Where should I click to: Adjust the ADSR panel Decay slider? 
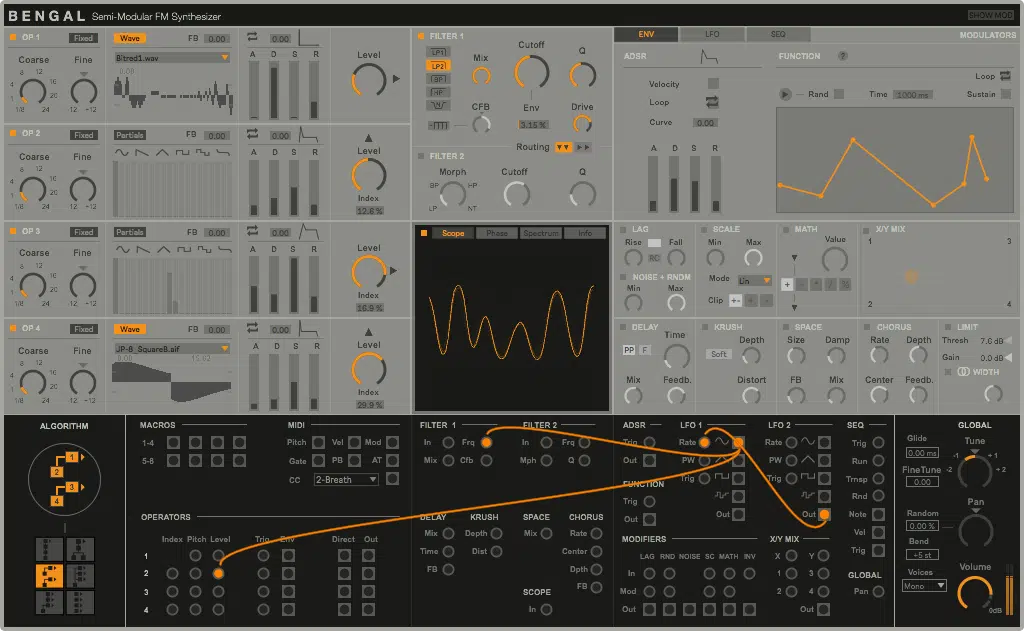(674, 184)
